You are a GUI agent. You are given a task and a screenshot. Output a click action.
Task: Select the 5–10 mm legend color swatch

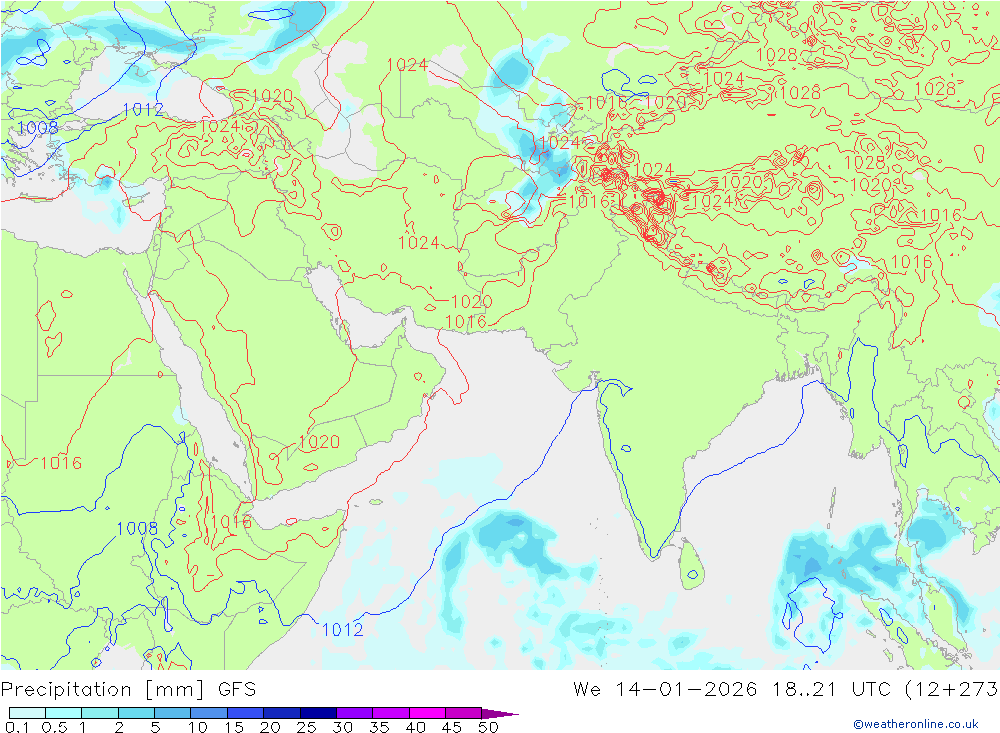coord(172,713)
